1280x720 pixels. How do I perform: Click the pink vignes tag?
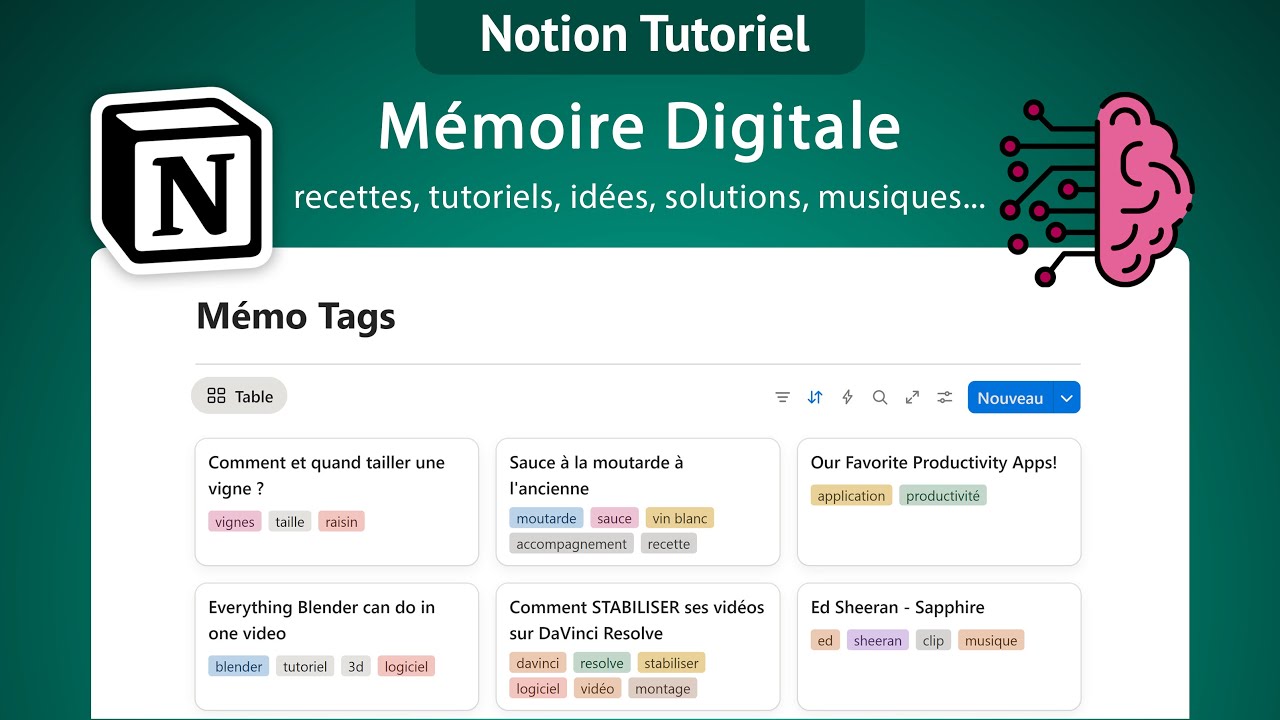[235, 521]
